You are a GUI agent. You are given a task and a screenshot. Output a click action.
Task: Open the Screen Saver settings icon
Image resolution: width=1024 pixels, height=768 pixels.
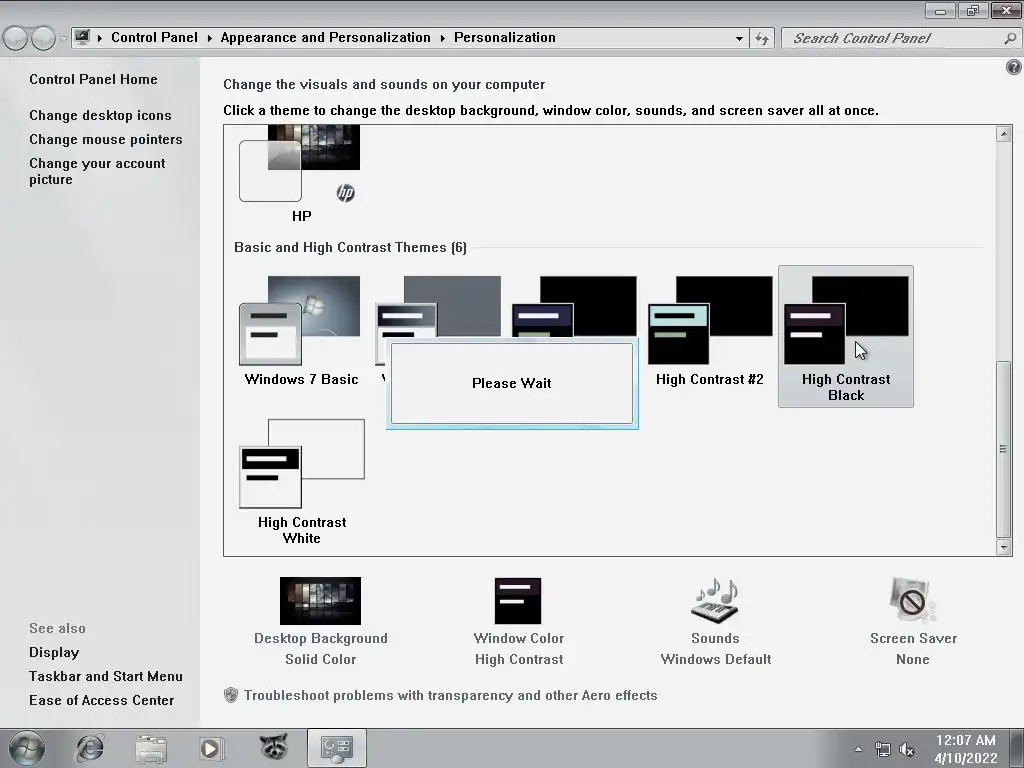pyautogui.click(x=912, y=601)
